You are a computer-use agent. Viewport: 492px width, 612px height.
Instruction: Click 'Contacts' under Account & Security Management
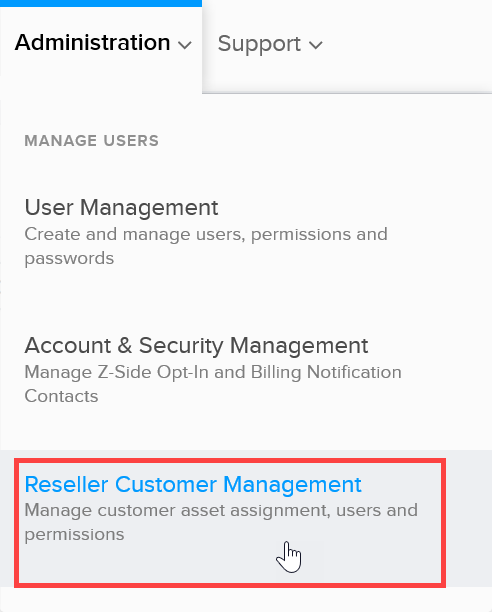tap(61, 396)
